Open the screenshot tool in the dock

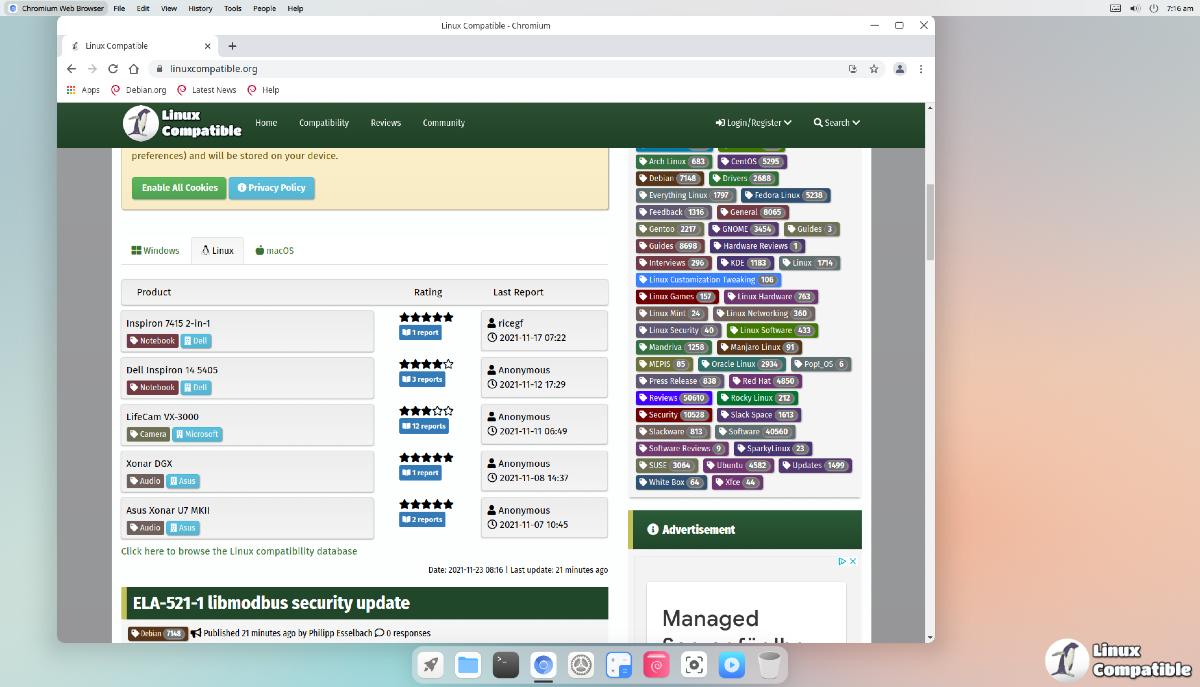coord(694,665)
